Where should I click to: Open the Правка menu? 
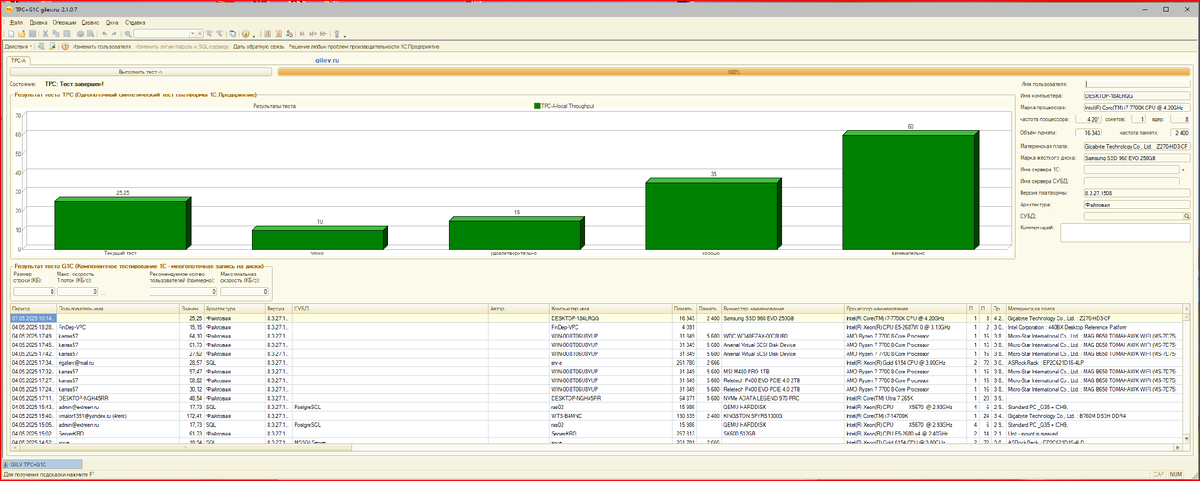38,22
